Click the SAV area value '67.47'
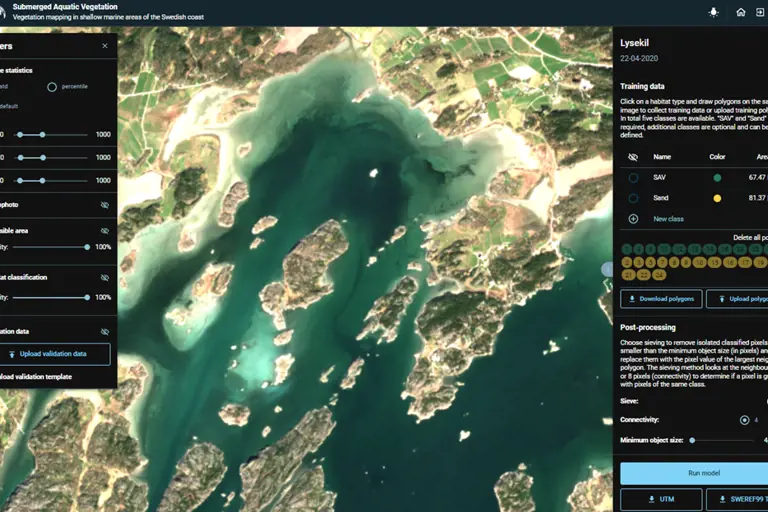The height and width of the screenshot is (512, 768). 757,177
